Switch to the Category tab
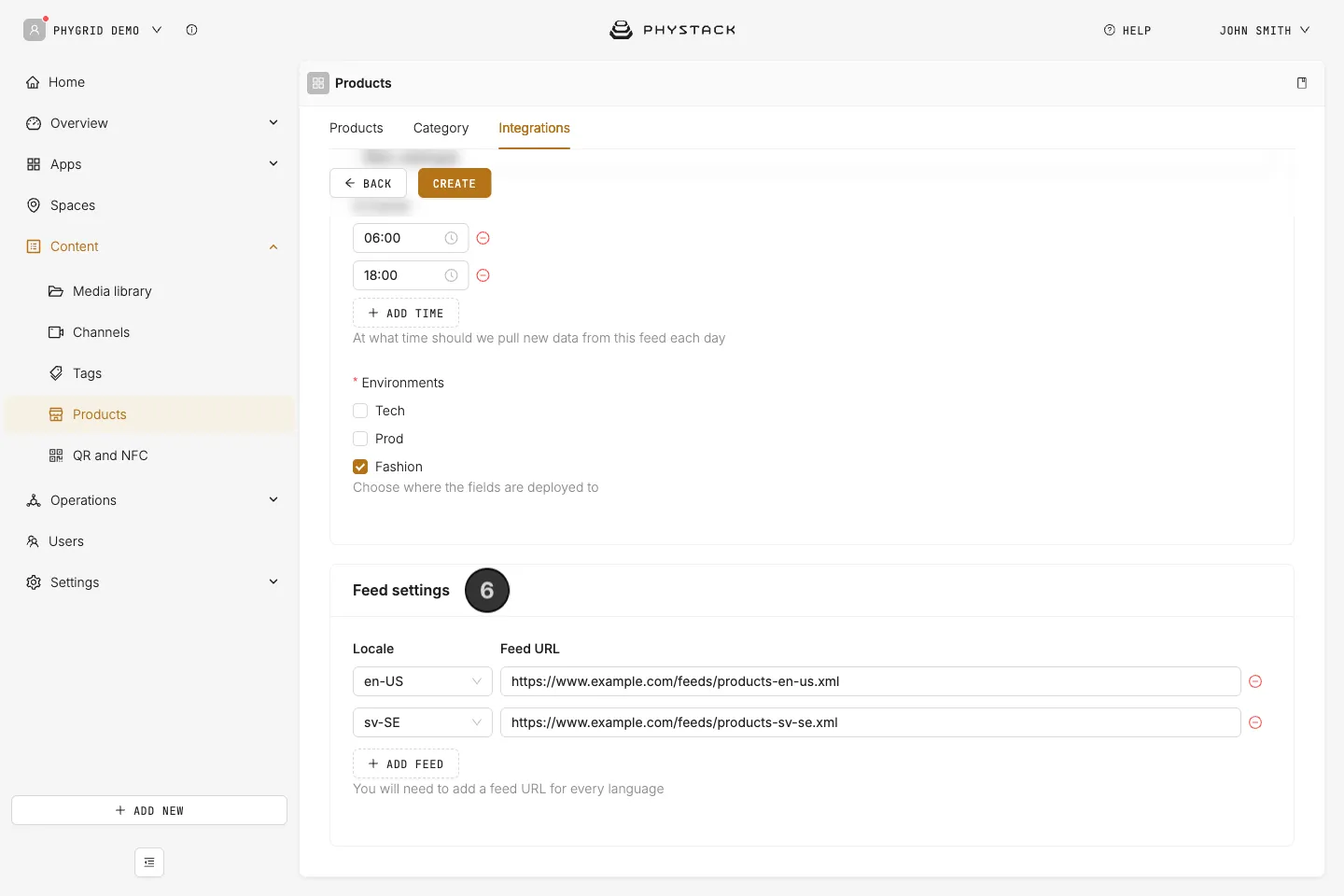The image size is (1344, 896). click(441, 128)
